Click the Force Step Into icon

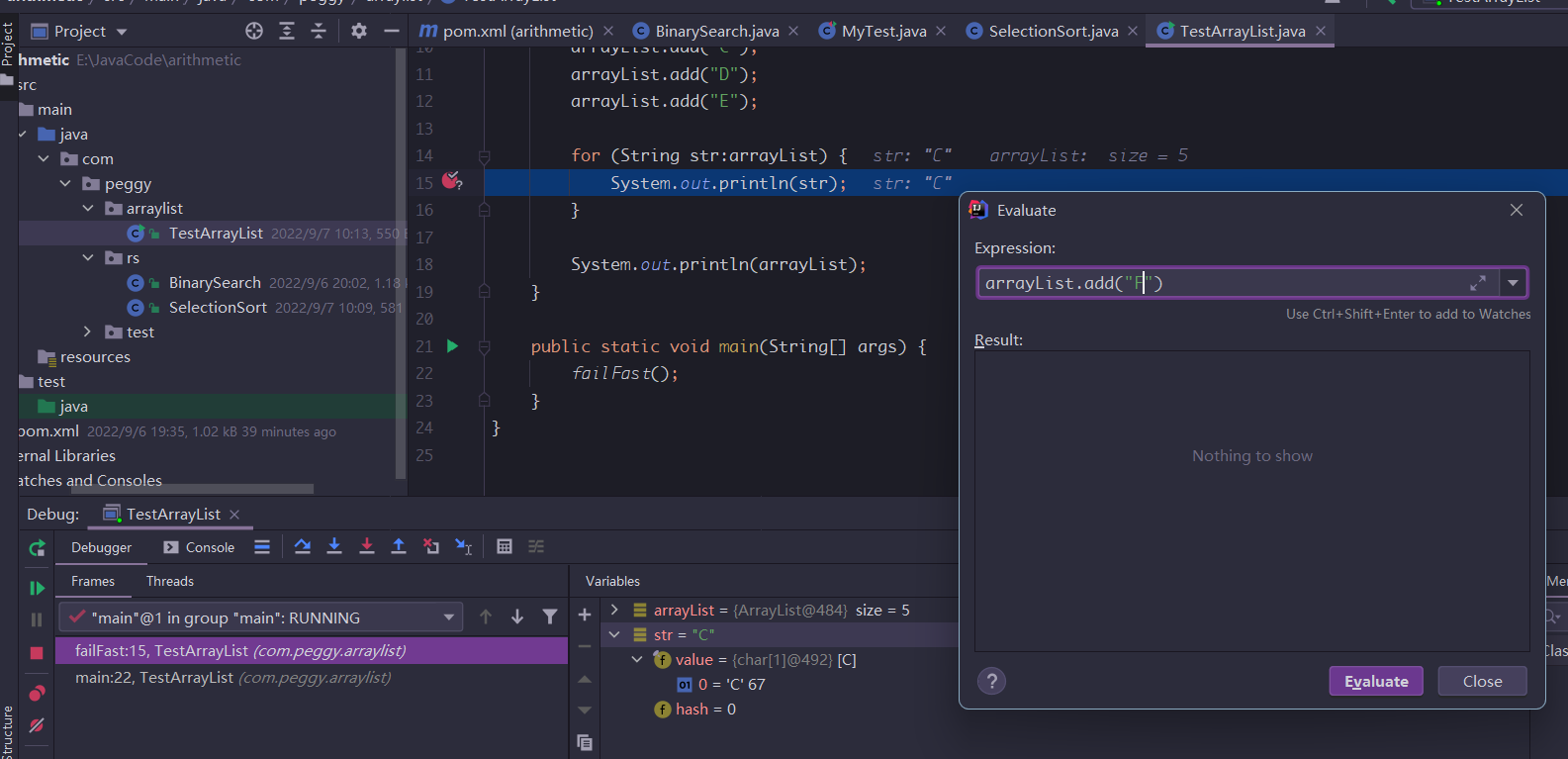pos(367,546)
